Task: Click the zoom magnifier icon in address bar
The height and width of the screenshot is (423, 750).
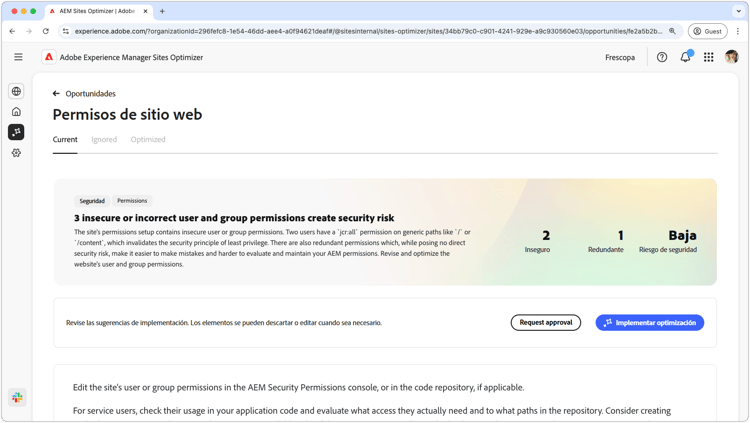Action: (x=672, y=31)
